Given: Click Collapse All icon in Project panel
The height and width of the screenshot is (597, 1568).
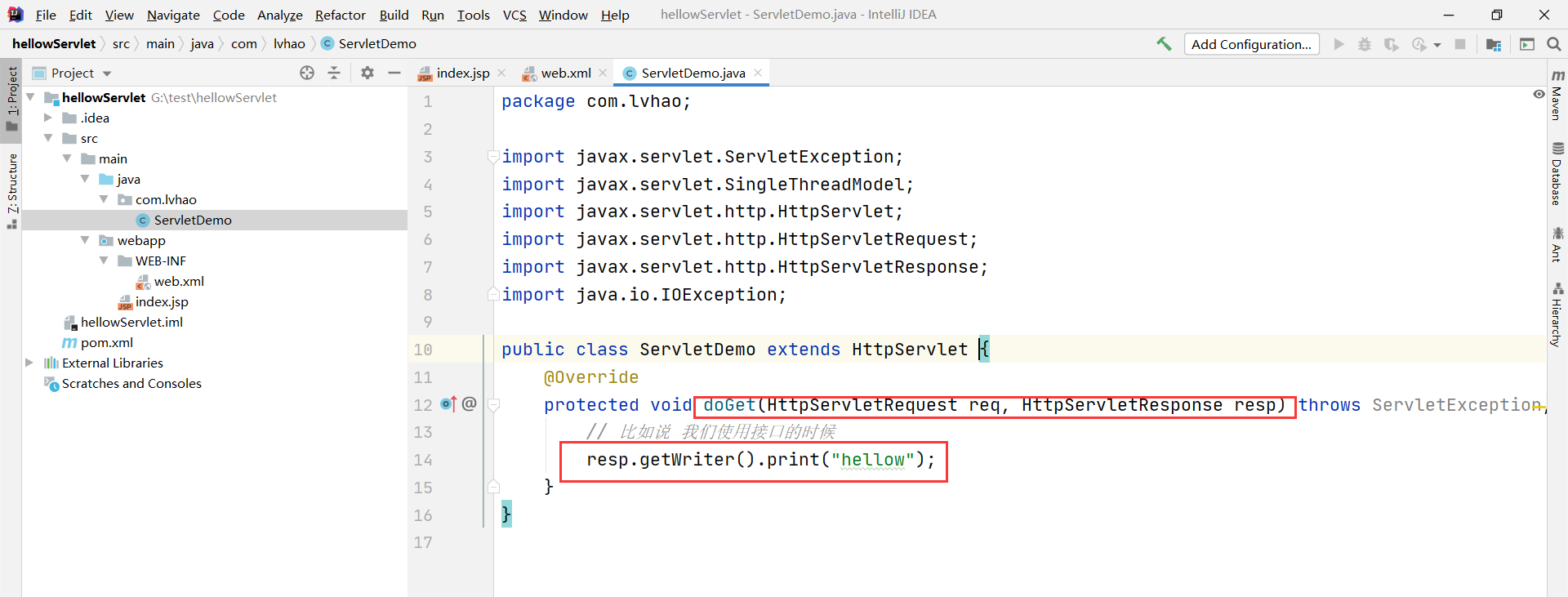Looking at the screenshot, I should 334,73.
